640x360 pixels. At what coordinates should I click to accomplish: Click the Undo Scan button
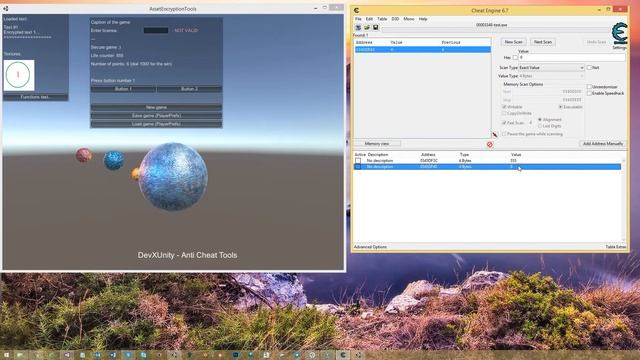[x=596, y=42]
